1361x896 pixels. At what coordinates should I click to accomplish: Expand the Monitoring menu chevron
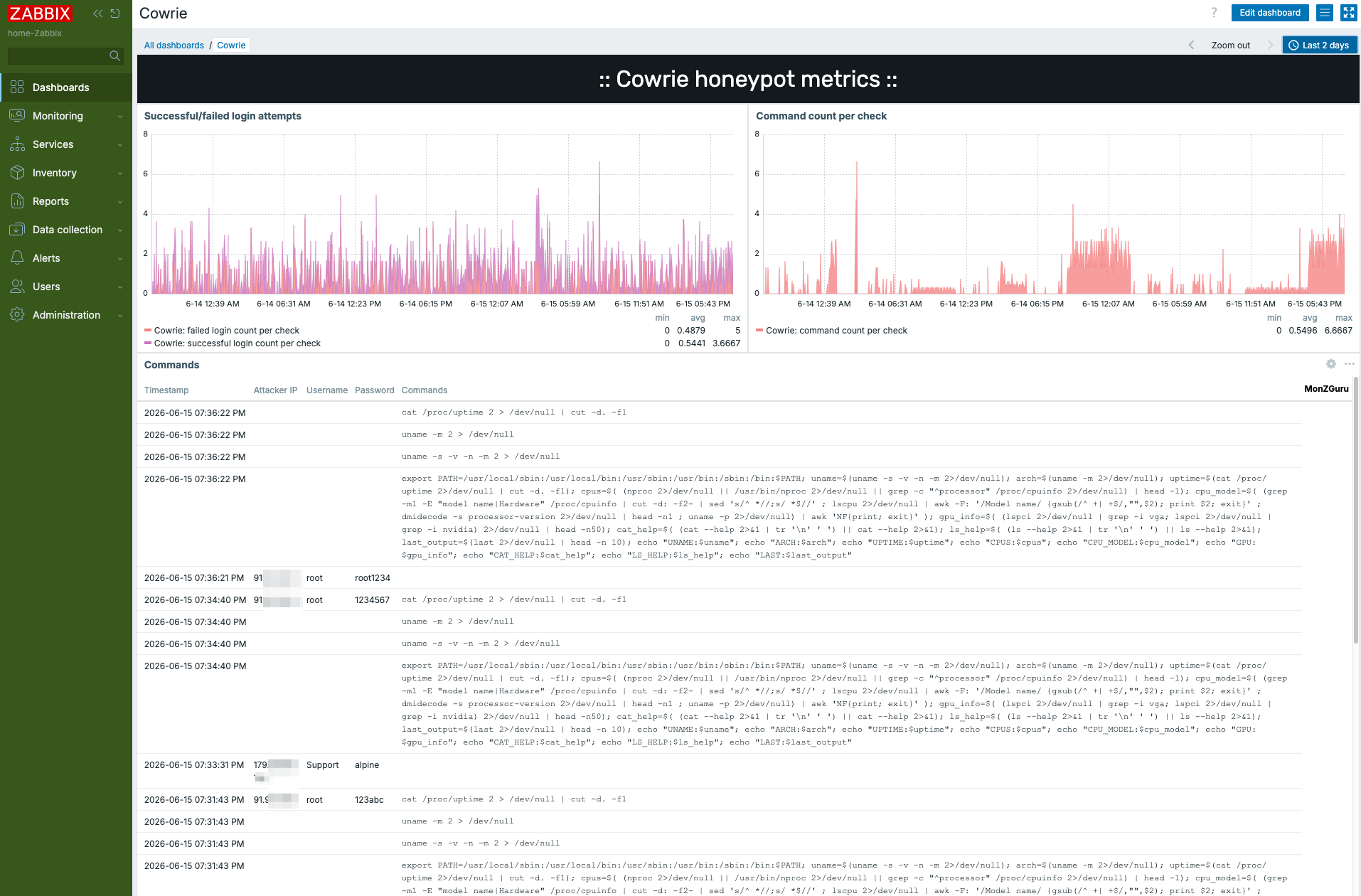[x=120, y=117]
